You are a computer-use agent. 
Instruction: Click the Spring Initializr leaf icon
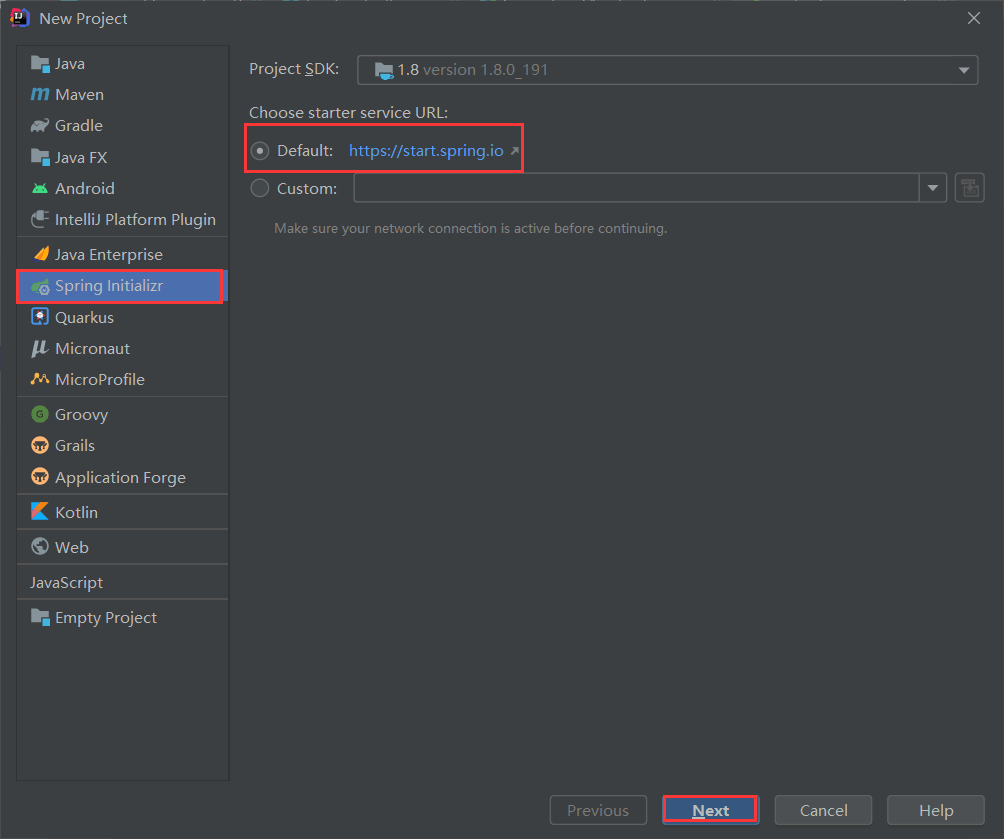40,286
